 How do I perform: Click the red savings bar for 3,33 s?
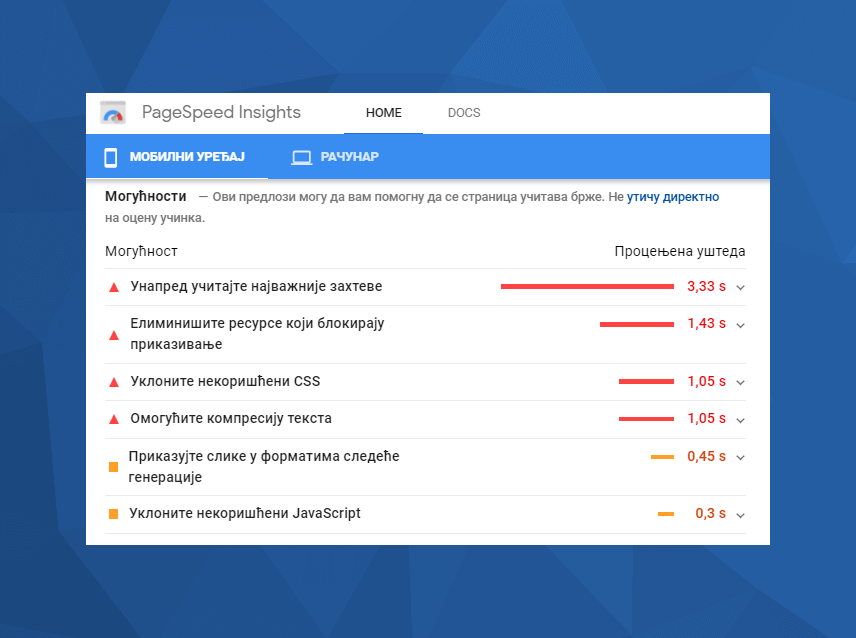[586, 286]
